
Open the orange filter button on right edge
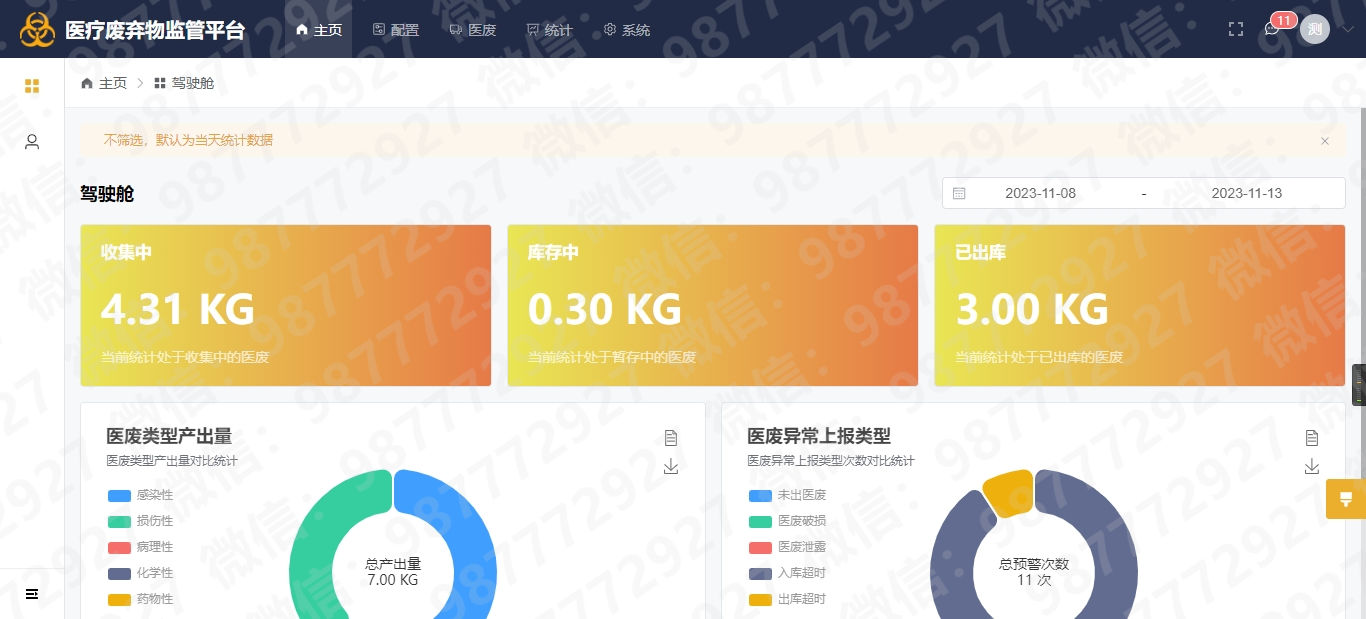click(x=1345, y=498)
